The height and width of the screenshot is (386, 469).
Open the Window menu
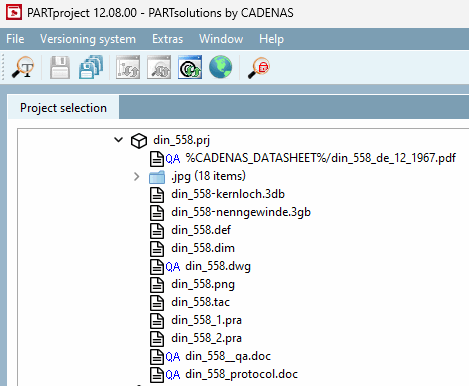[221, 39]
